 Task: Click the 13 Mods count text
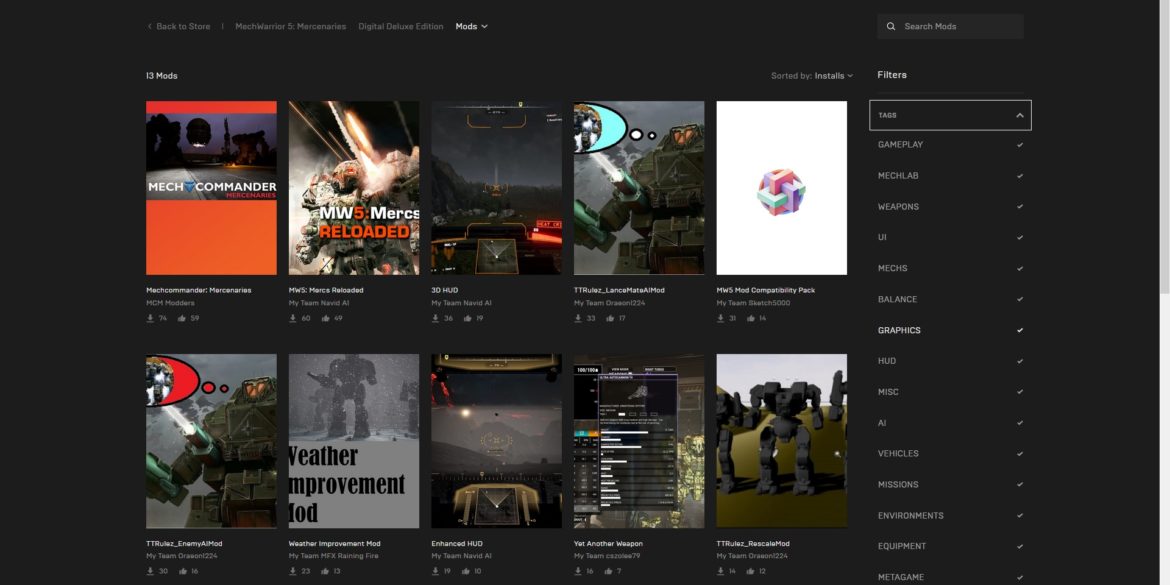[x=162, y=76]
